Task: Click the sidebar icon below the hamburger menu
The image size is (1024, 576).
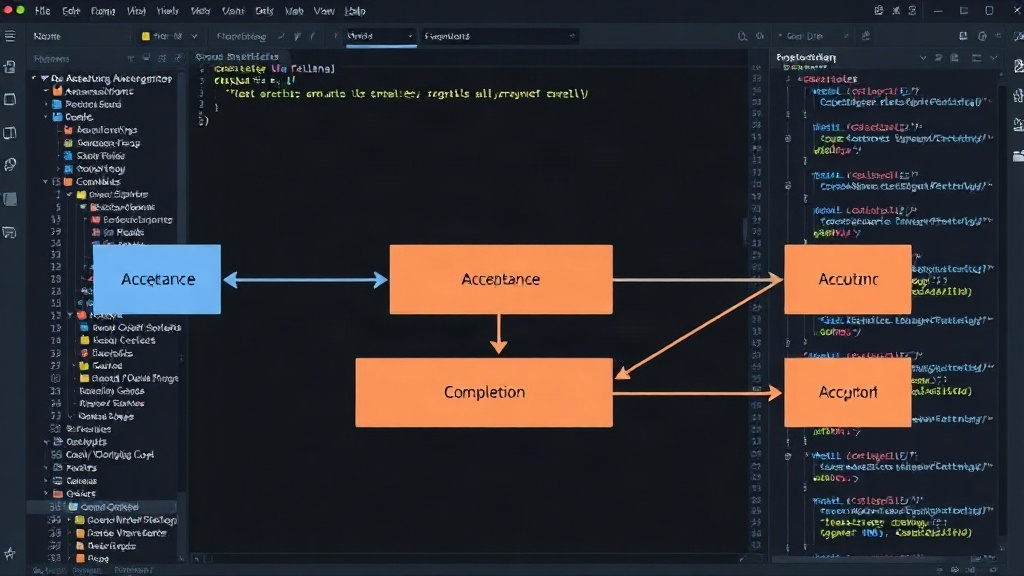Action: click(x=10, y=67)
